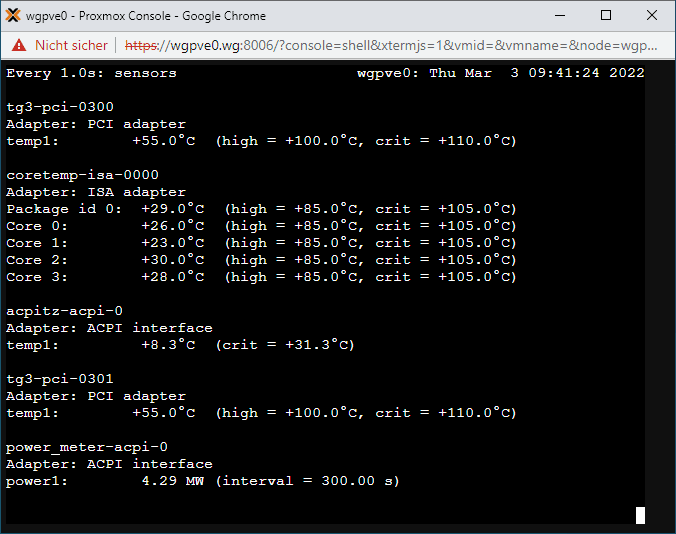
Task: Click the 'power_meter-acpi-0' sensor name
Action: [87, 447]
